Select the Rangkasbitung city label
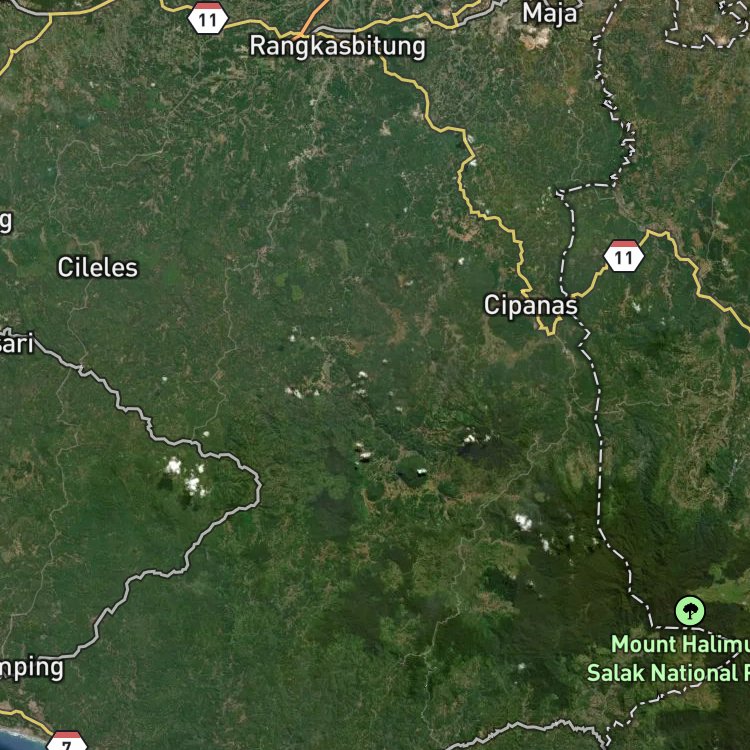 337,47
